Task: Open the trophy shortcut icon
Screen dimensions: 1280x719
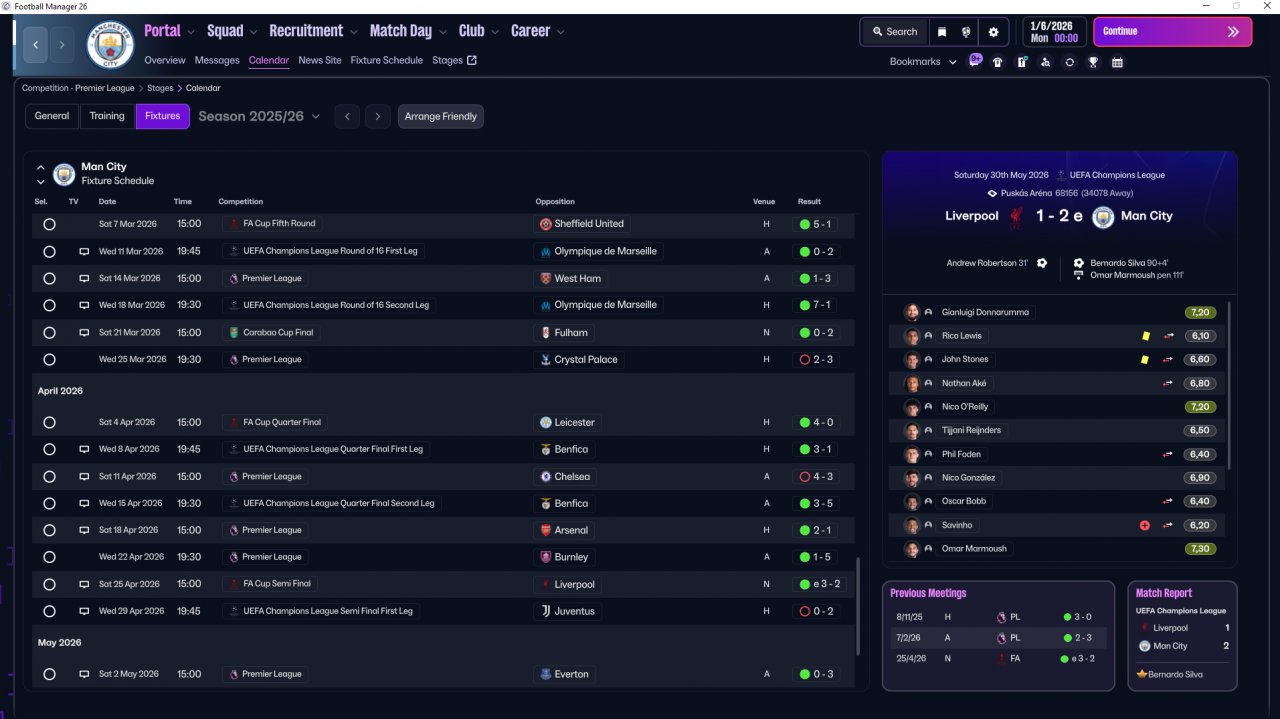Action: coord(1093,62)
